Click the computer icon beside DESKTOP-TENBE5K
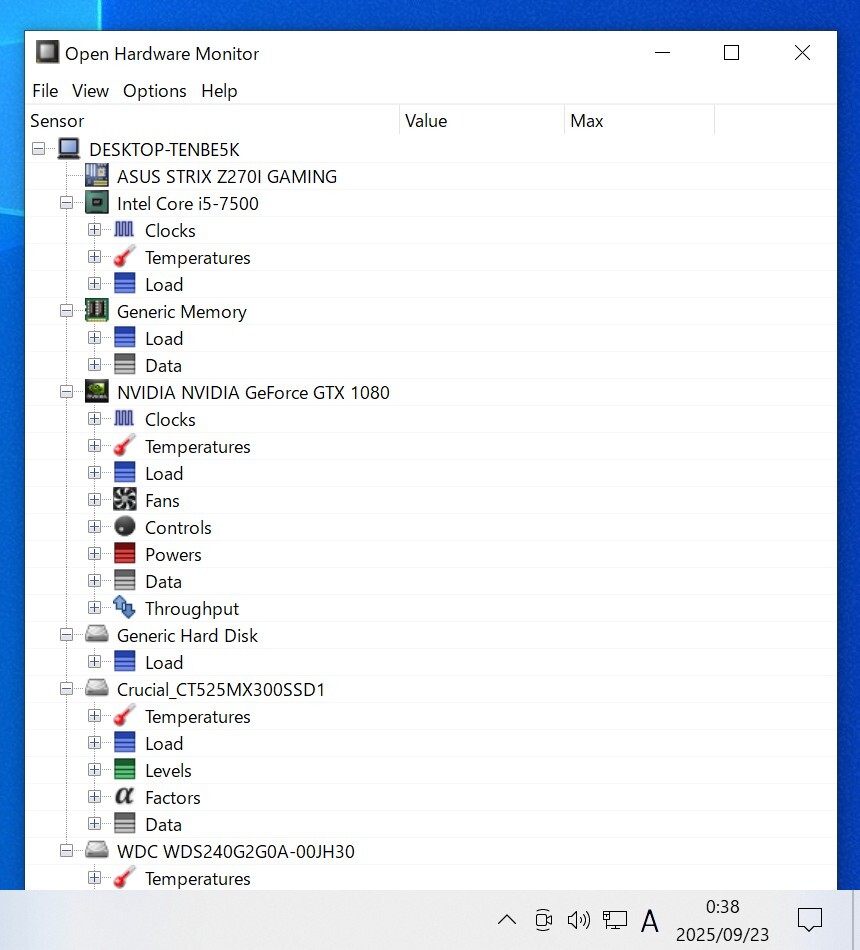This screenshot has width=860, height=950. [x=69, y=148]
